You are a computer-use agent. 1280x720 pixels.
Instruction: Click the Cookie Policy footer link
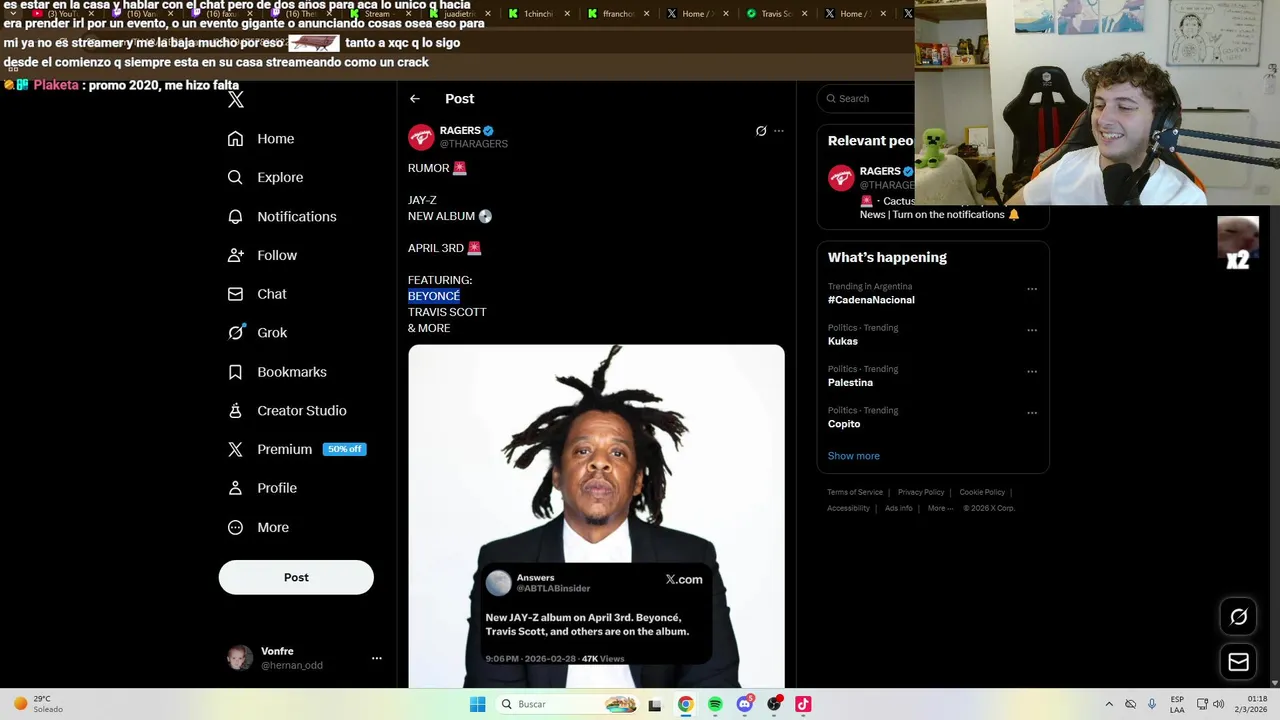coord(982,492)
